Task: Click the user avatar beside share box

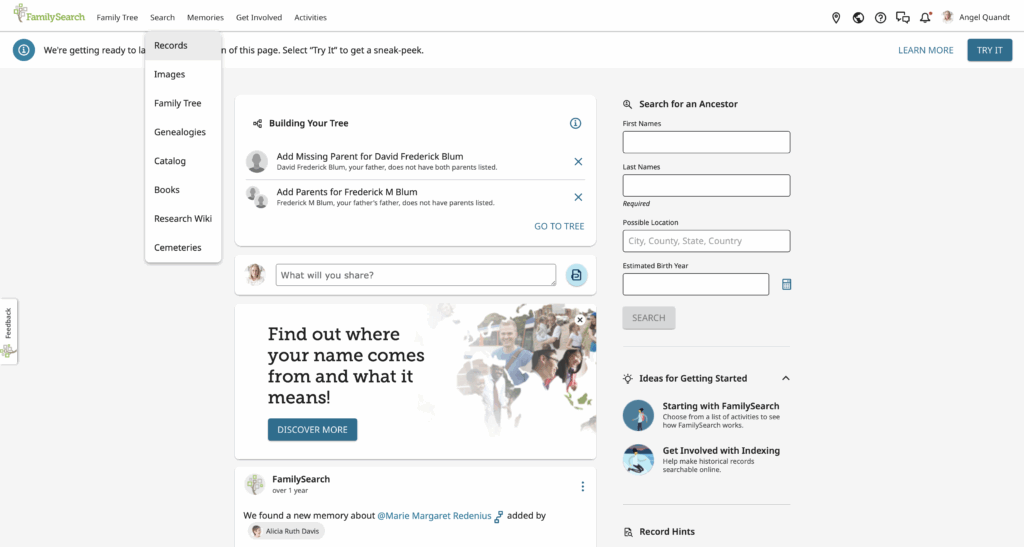Action: coord(255,275)
